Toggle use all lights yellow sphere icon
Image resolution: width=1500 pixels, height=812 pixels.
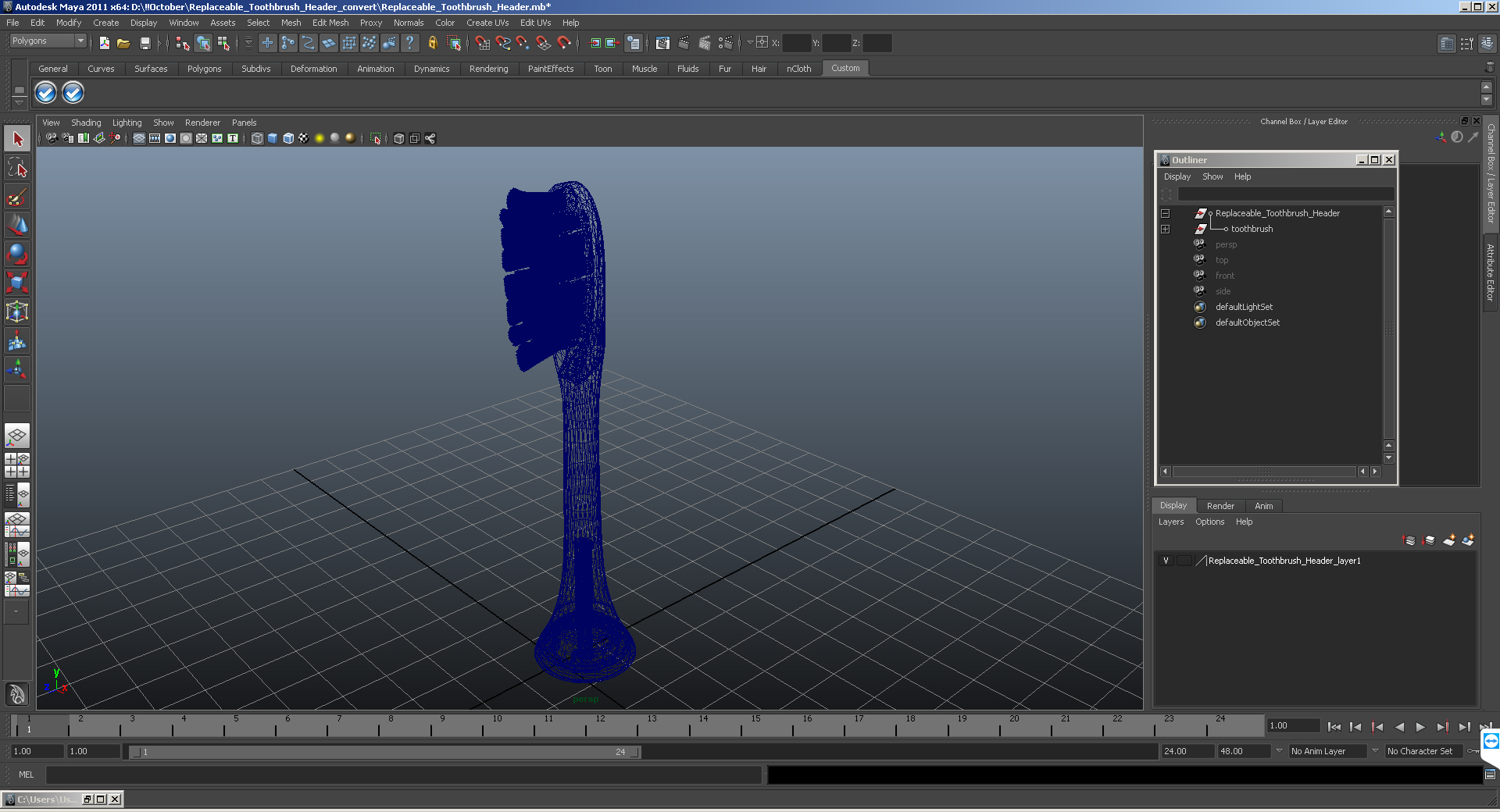[320, 138]
